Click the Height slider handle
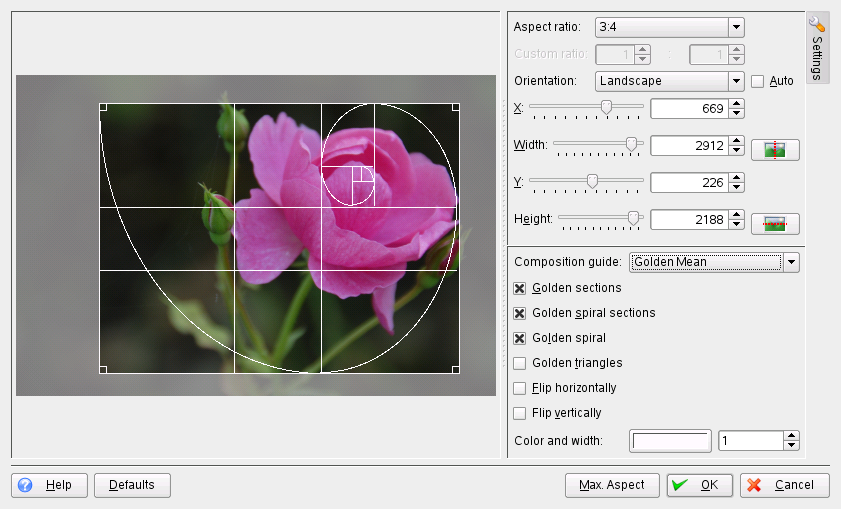Screen dimensions: 841x509 pos(633,218)
